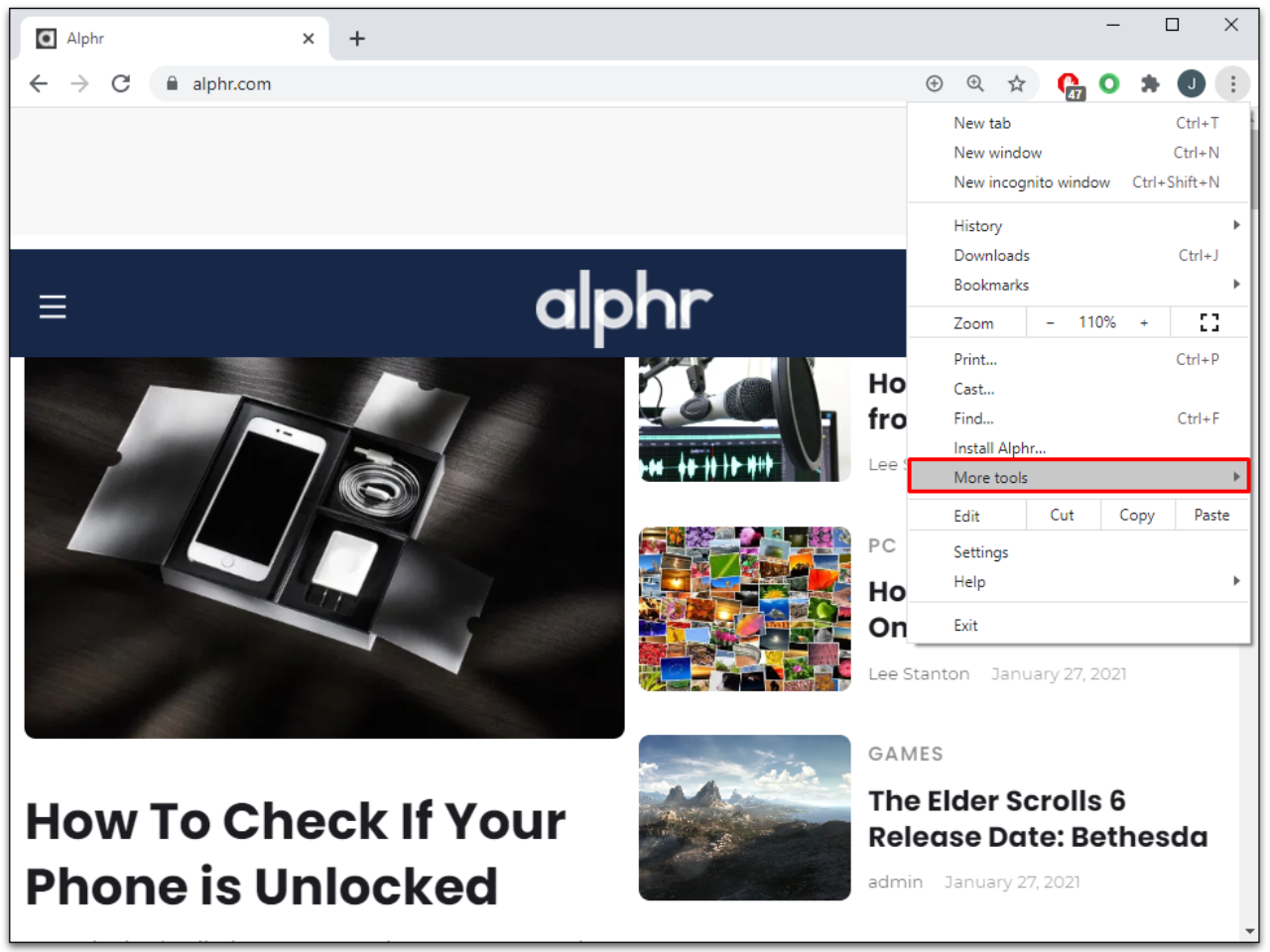The width and height of the screenshot is (1270, 952).
Task: Open the AdBlock extension showing 47
Action: coord(1069,83)
